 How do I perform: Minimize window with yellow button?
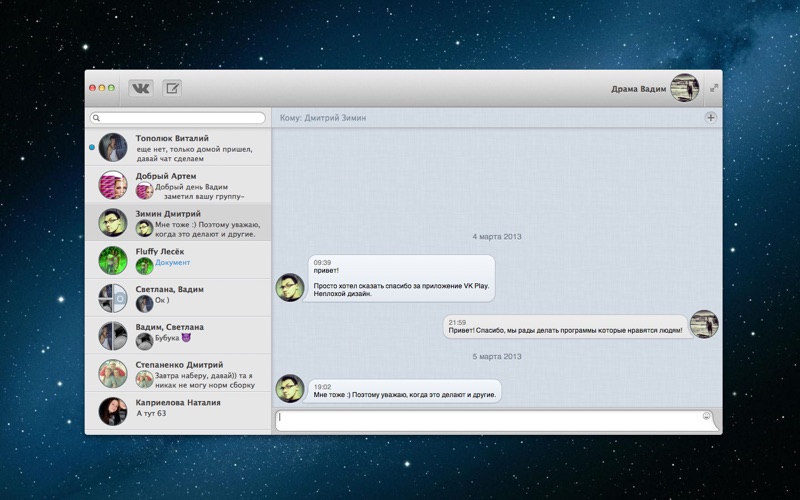[102, 88]
